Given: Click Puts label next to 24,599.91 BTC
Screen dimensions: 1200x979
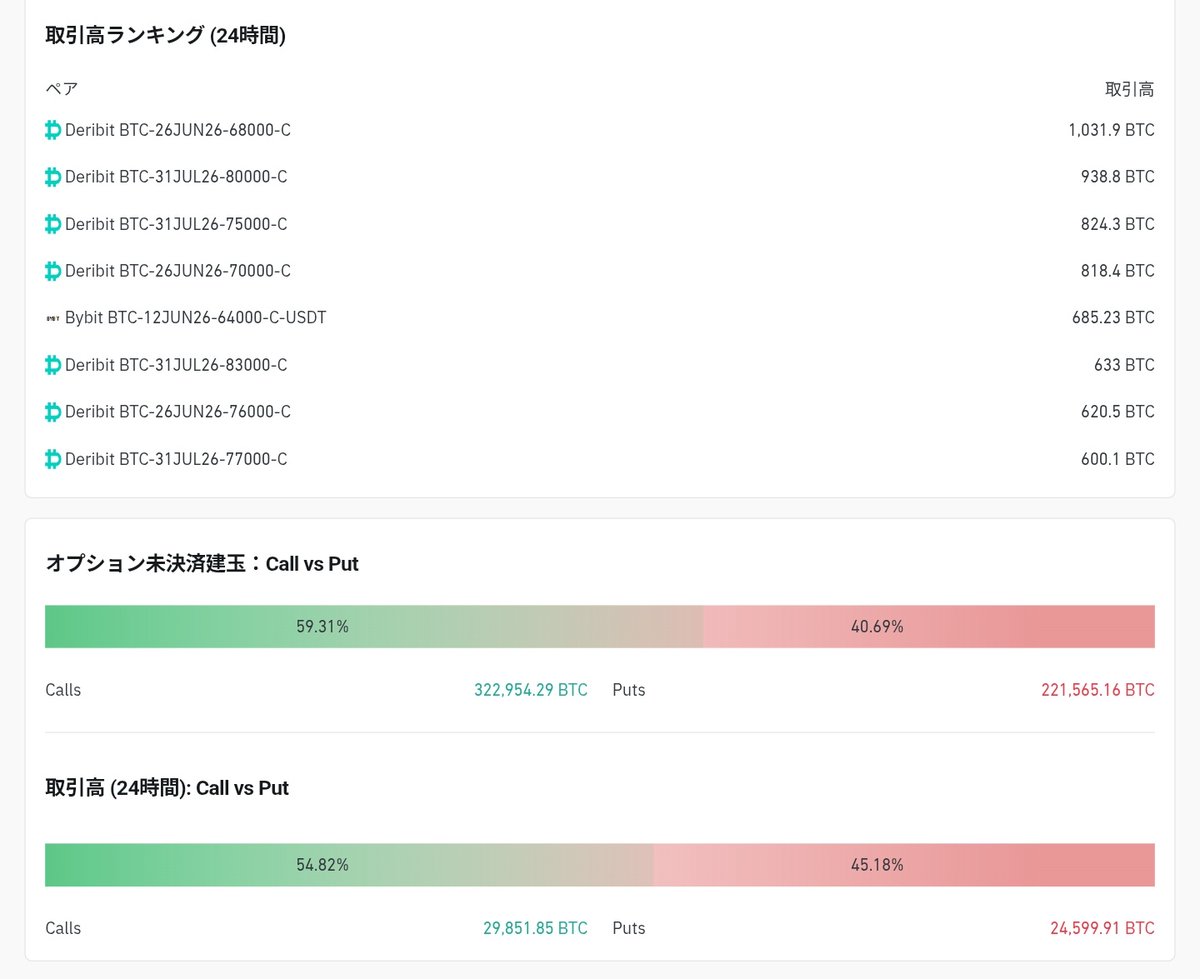Looking at the screenshot, I should pos(629,928).
